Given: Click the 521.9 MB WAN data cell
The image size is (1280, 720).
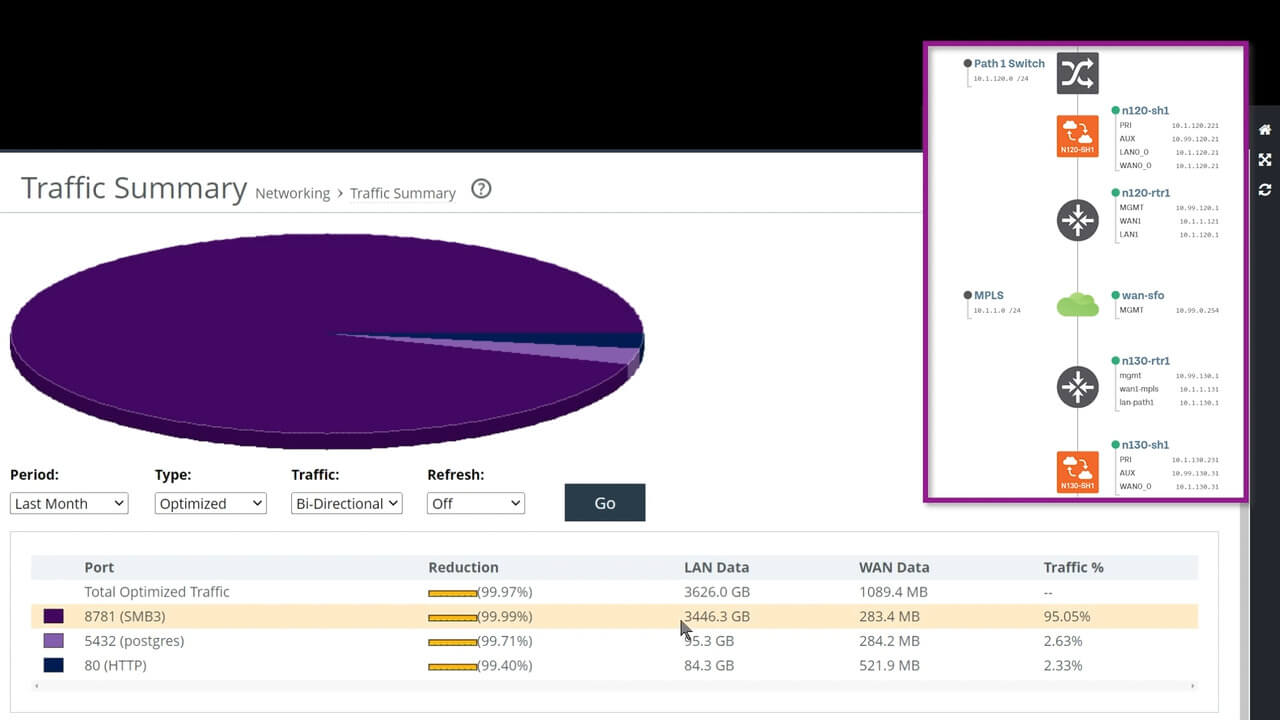Looking at the screenshot, I should (x=889, y=665).
